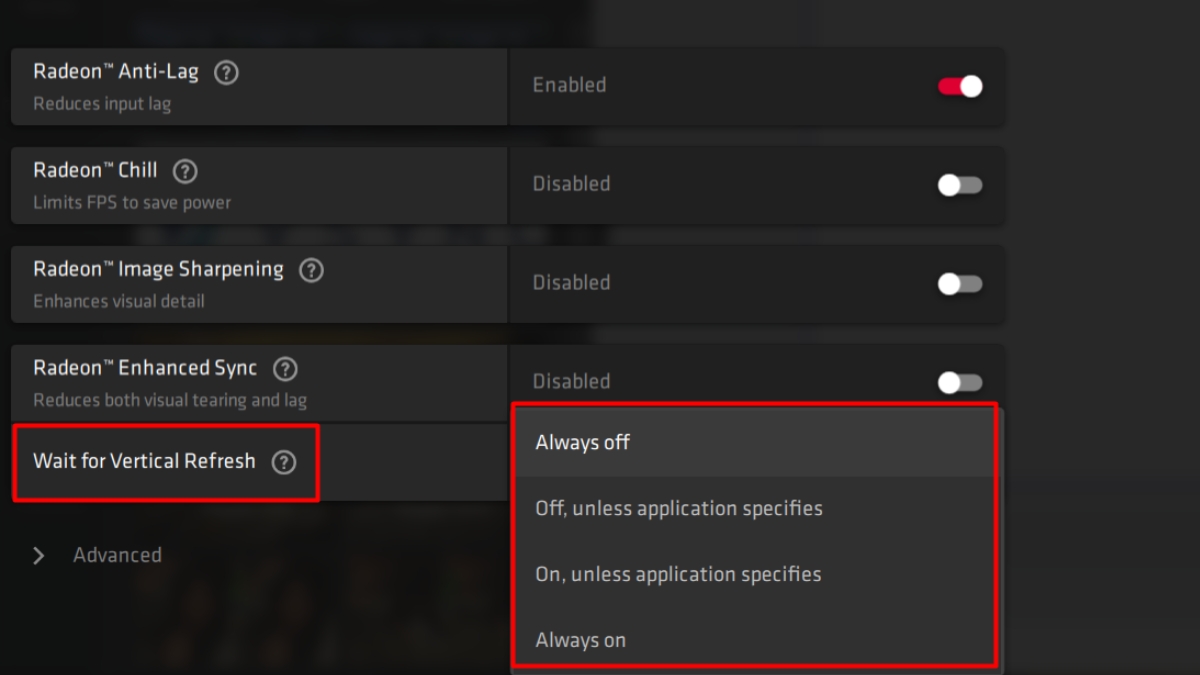The height and width of the screenshot is (675, 1200).
Task: Select "Always on" in vertical refresh dropdown
Action: click(755, 641)
